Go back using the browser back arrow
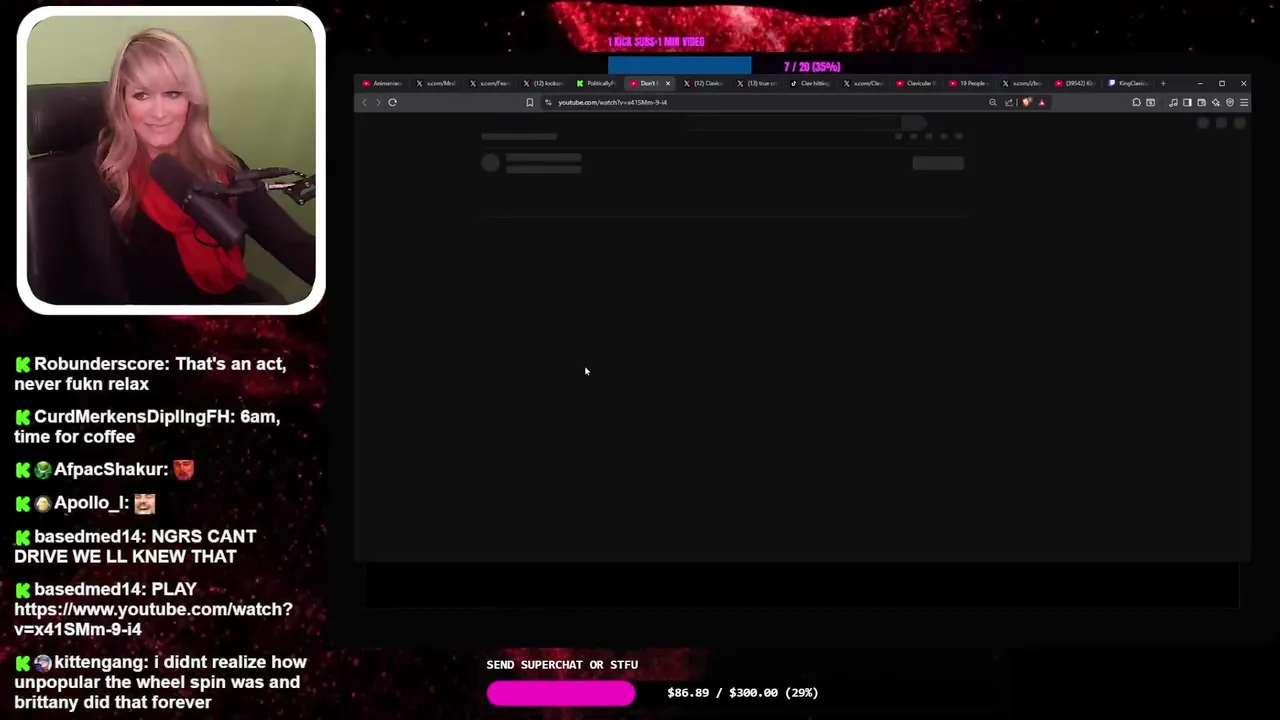This screenshot has height=720, width=1280. (x=364, y=102)
